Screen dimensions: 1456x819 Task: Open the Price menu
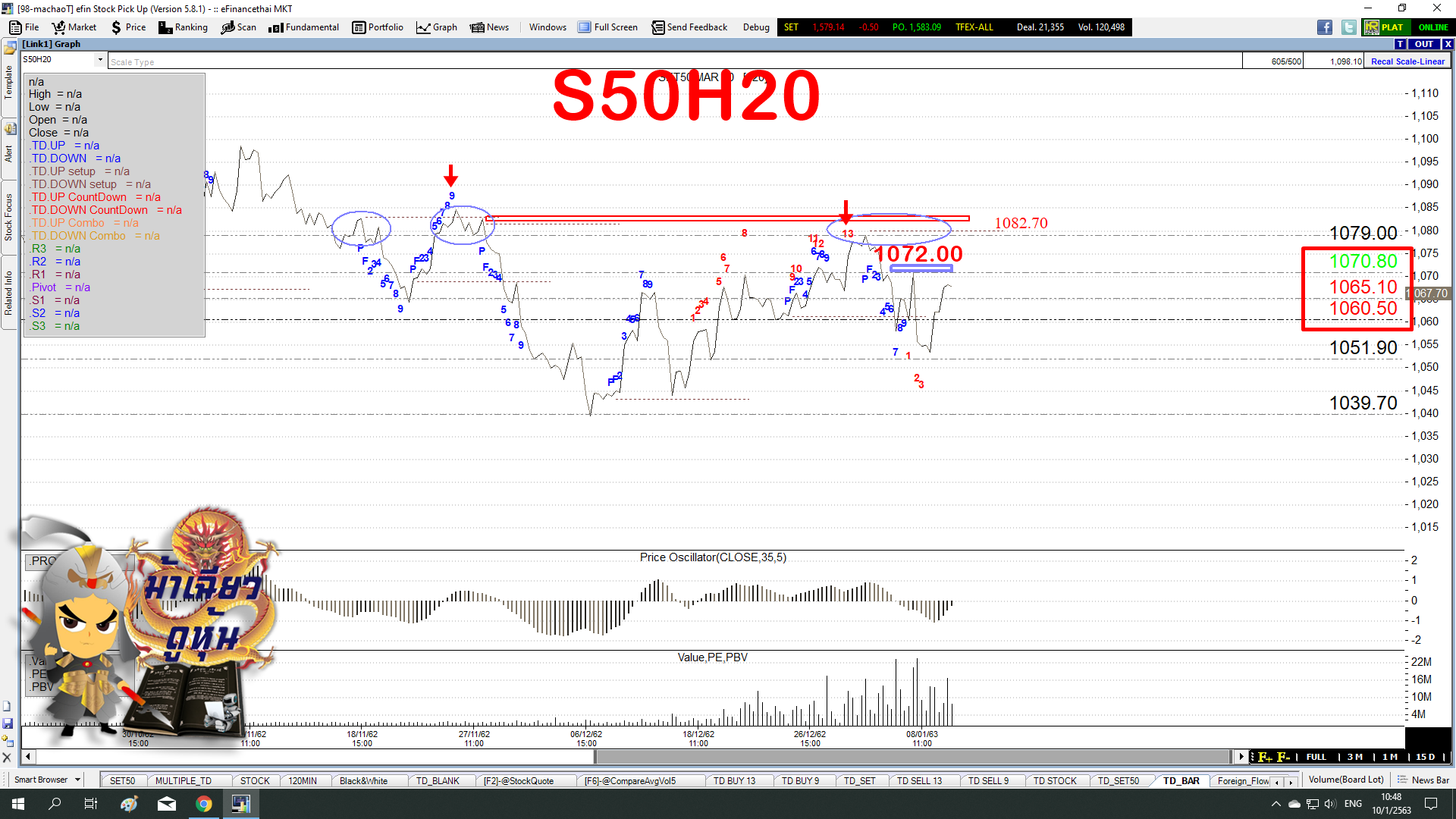click(128, 27)
